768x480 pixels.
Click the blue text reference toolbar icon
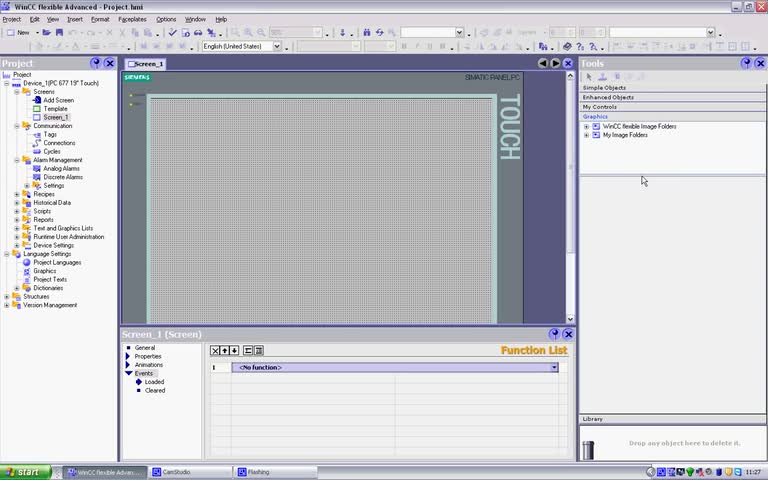pos(543,47)
